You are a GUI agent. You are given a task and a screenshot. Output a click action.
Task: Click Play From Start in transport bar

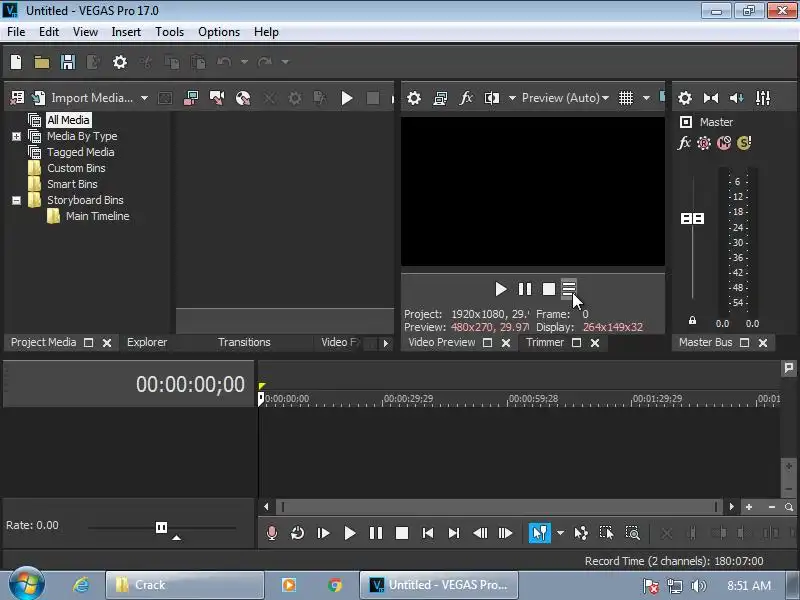323,533
